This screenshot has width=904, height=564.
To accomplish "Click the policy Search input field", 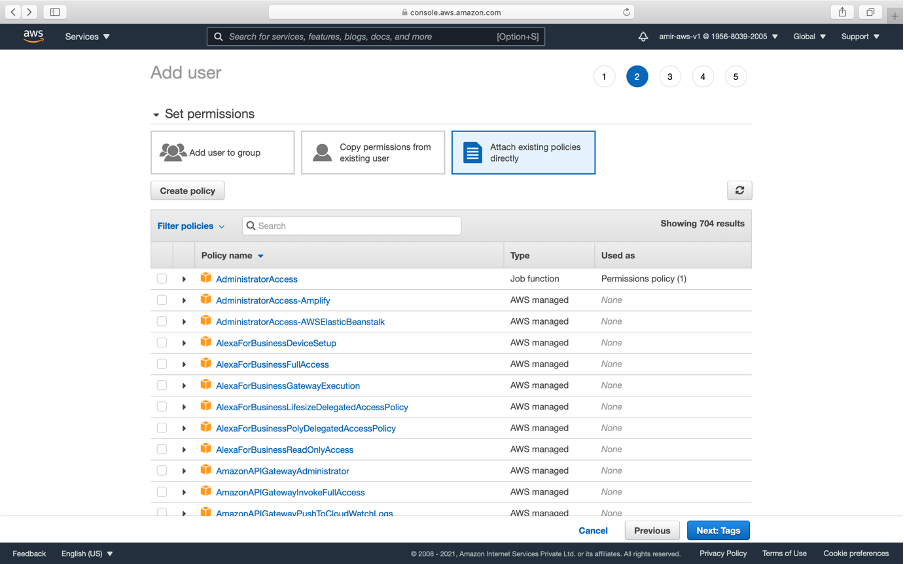I will tap(352, 225).
